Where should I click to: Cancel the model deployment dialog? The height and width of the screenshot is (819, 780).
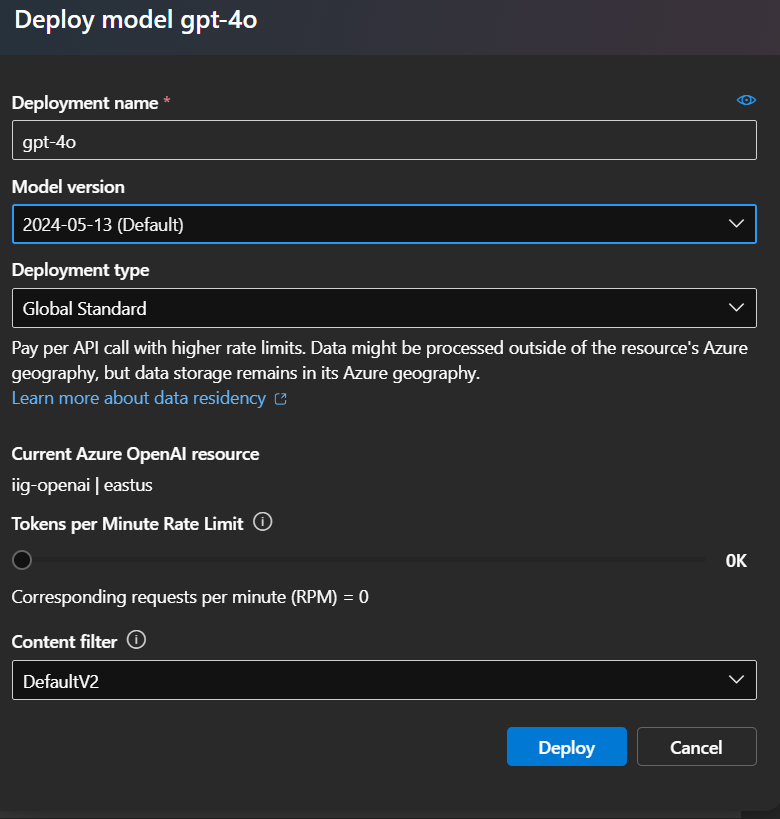696,747
